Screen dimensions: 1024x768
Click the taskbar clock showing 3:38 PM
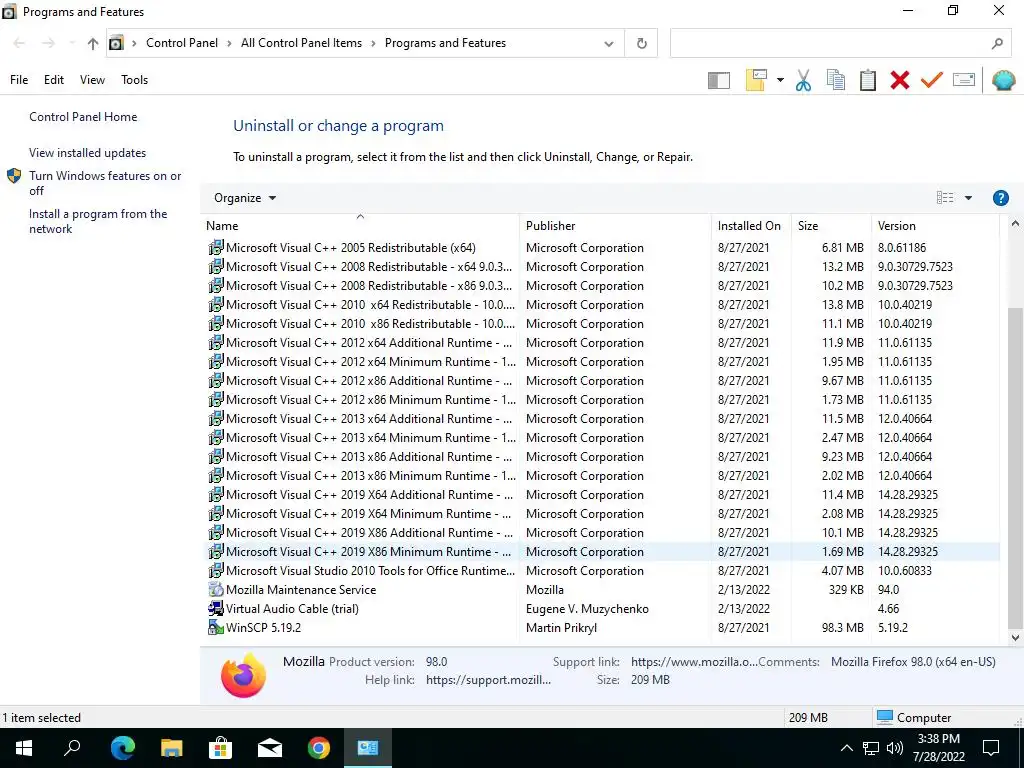(x=938, y=748)
